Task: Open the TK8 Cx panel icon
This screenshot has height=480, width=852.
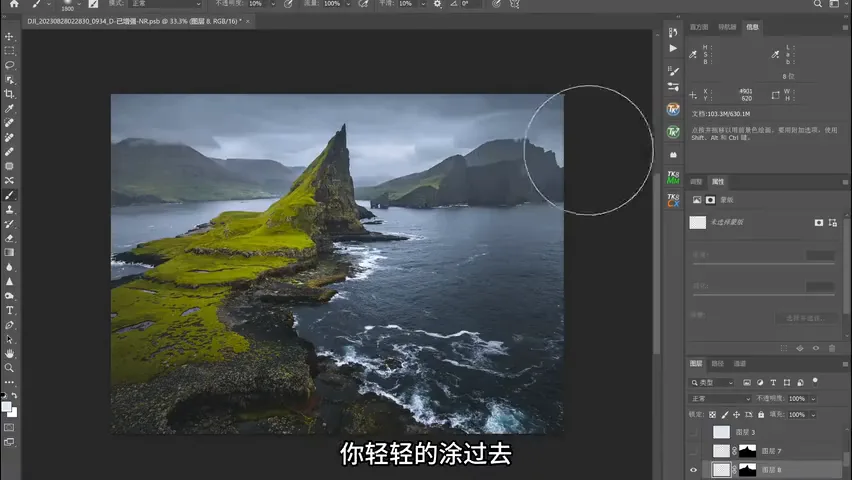Action: tap(673, 200)
